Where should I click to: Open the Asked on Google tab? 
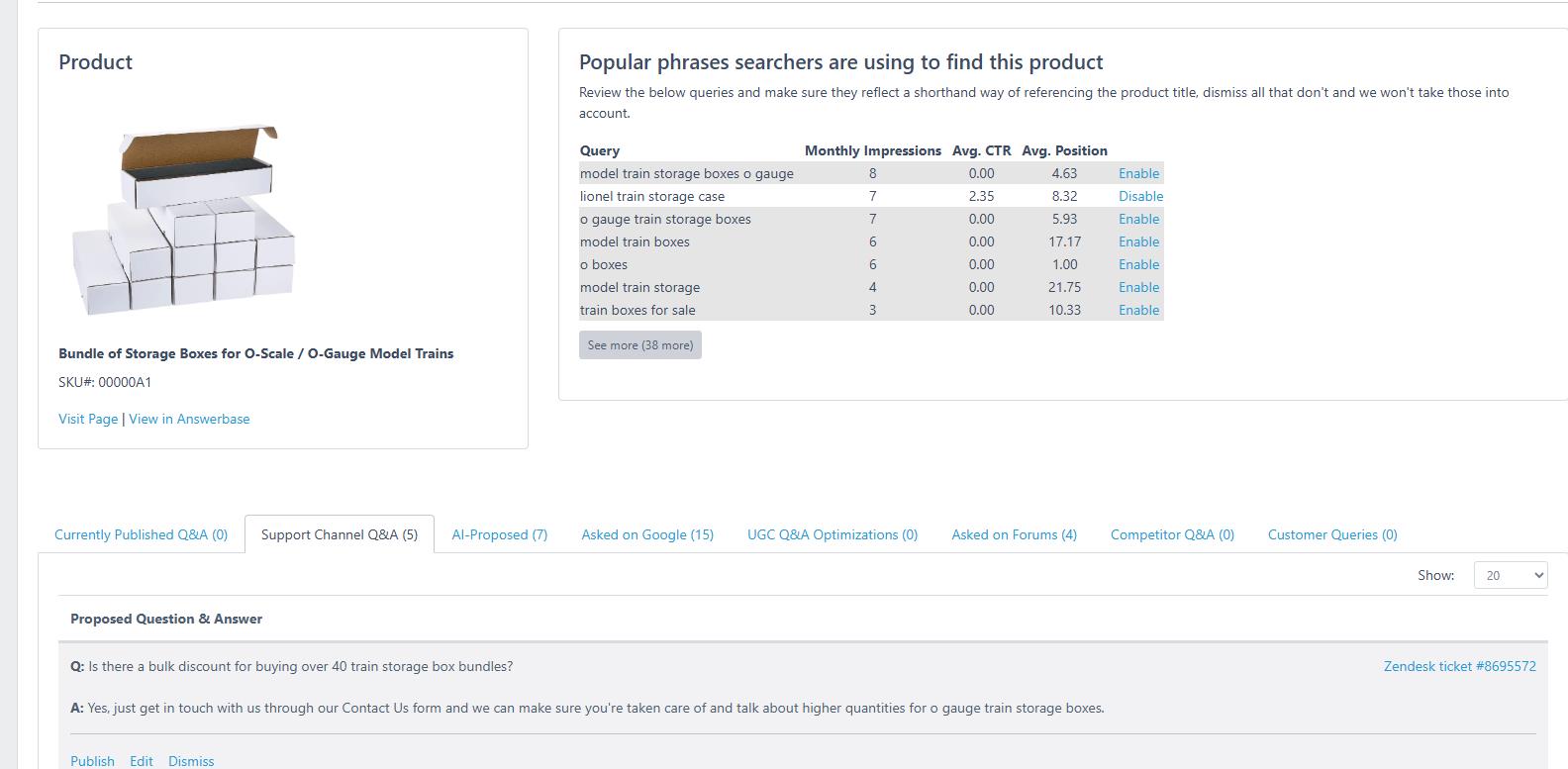point(647,534)
